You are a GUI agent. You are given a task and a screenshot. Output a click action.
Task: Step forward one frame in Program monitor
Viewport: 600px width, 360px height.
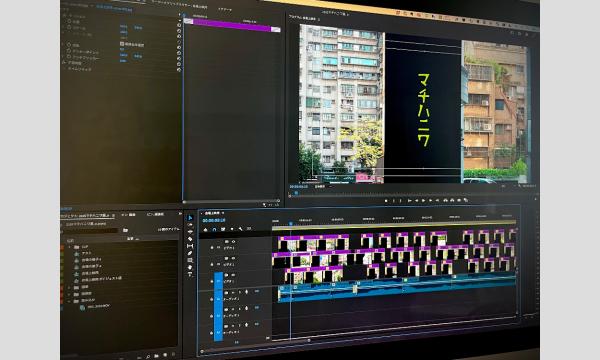coord(430,200)
